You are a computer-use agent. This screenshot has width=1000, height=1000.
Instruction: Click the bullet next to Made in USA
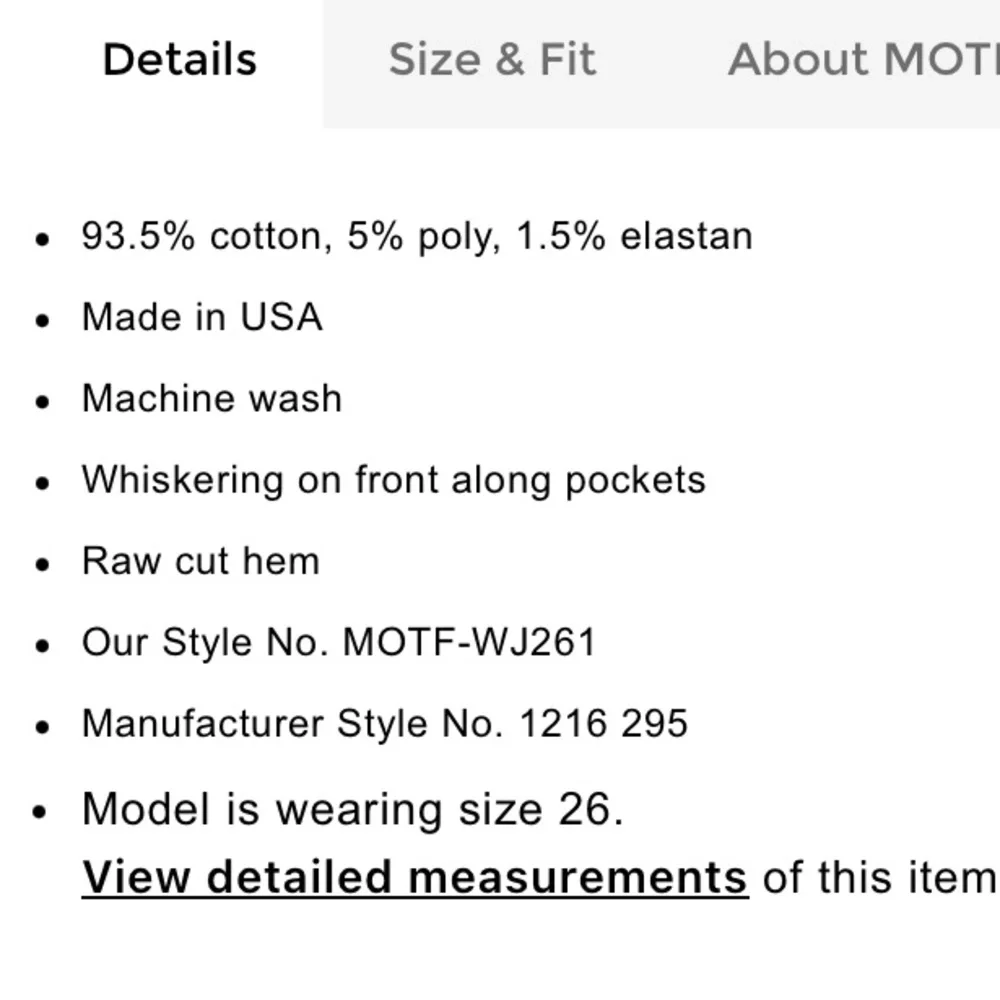click(41, 320)
